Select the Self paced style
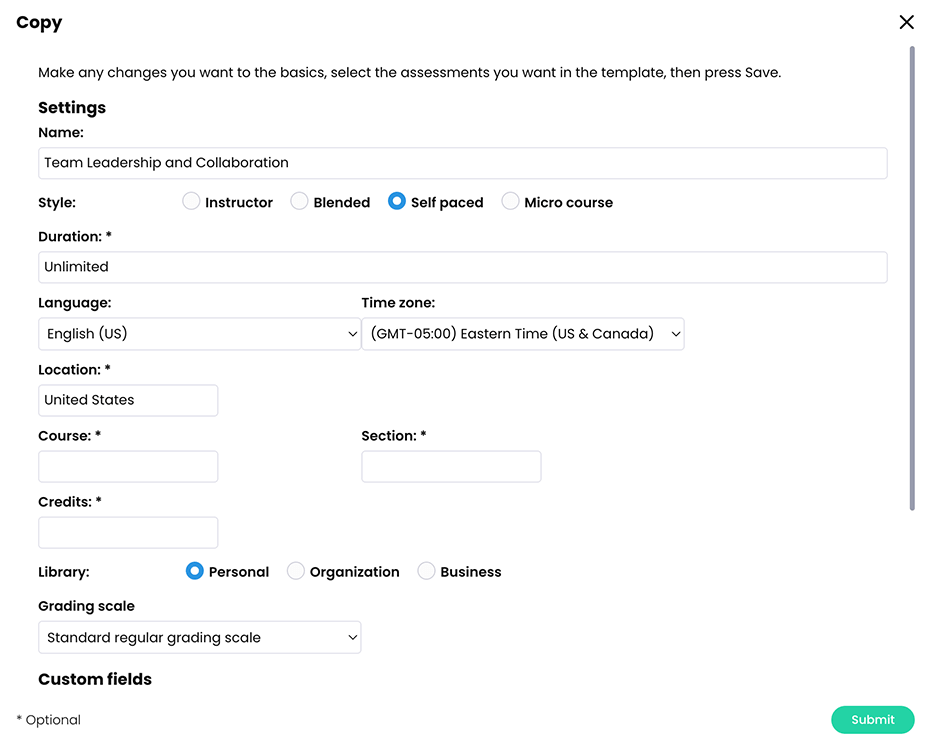Viewport: 931px width, 751px height. 397,202
